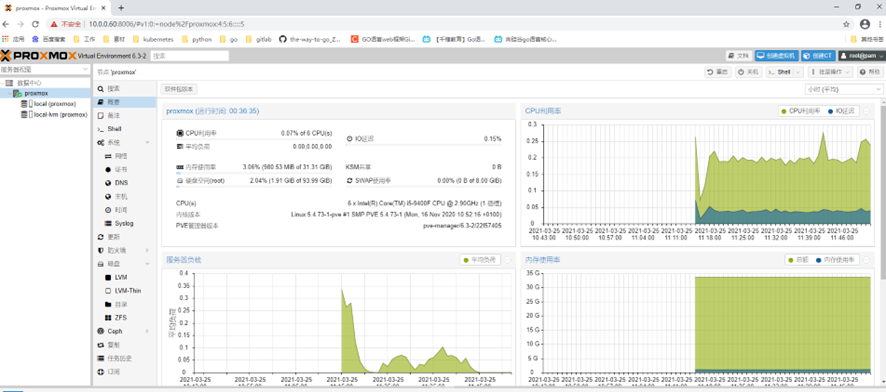Click the Create CT (创建CT) button
The image size is (886, 392).
coord(818,56)
